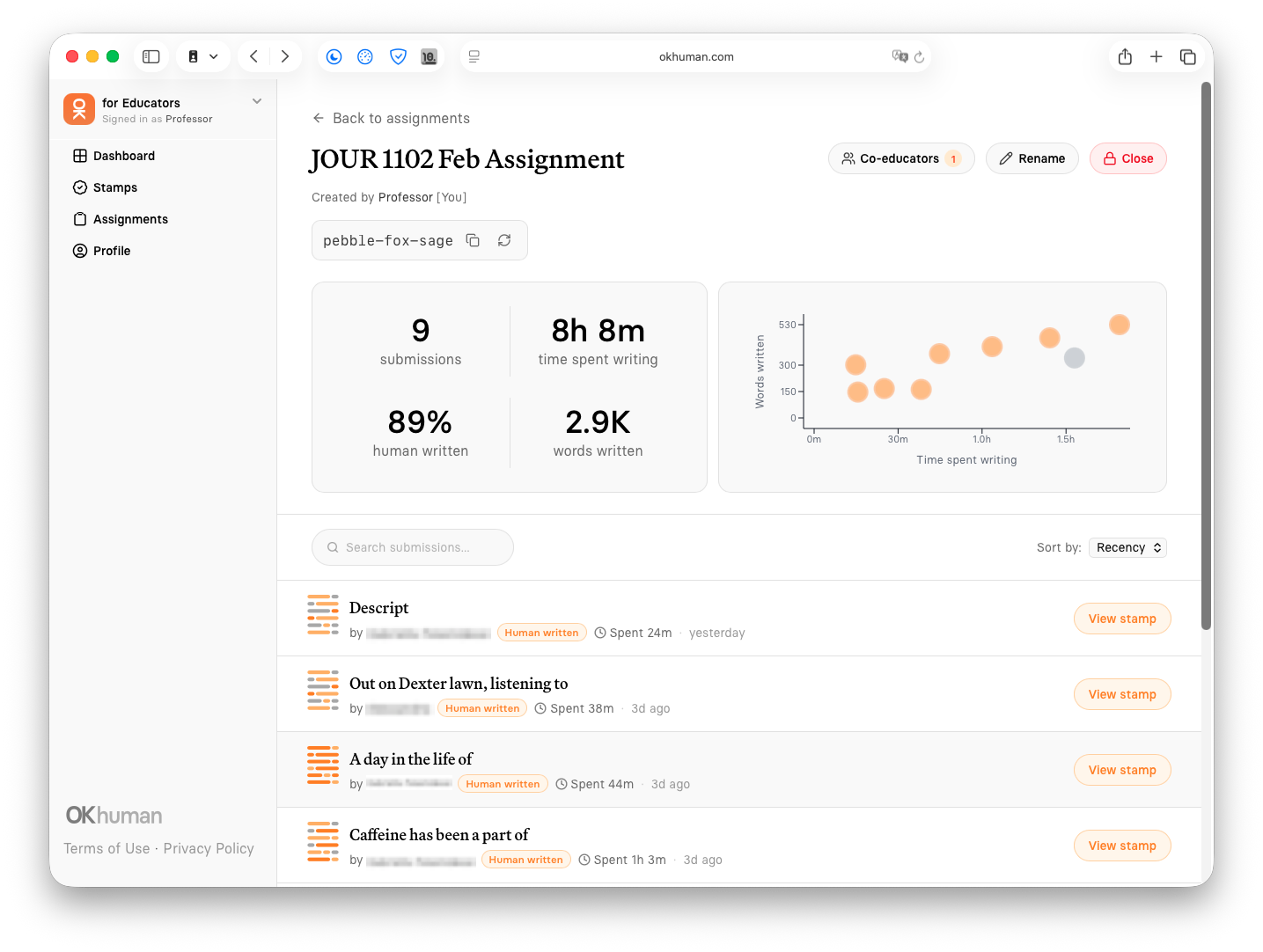View stamp for Out on Dexter lawn submission
Screen dimensions: 1263x952
click(x=1122, y=694)
